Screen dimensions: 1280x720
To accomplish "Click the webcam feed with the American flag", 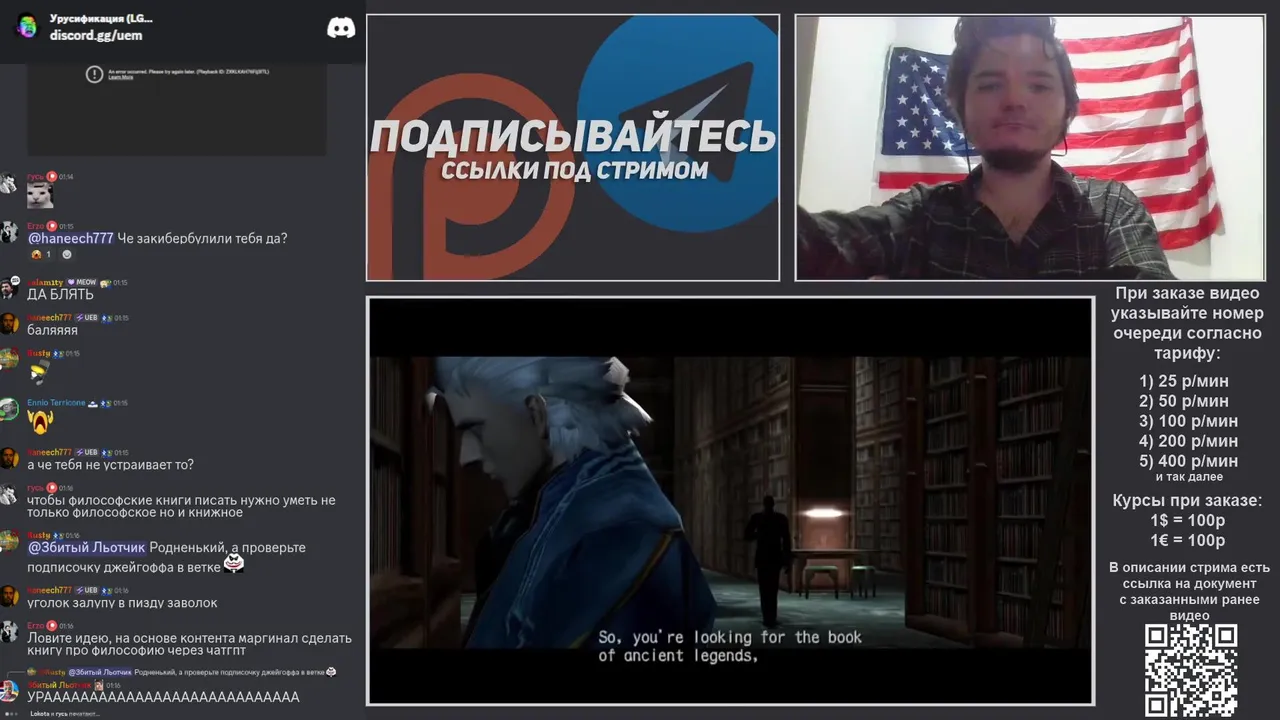I will pos(1030,147).
